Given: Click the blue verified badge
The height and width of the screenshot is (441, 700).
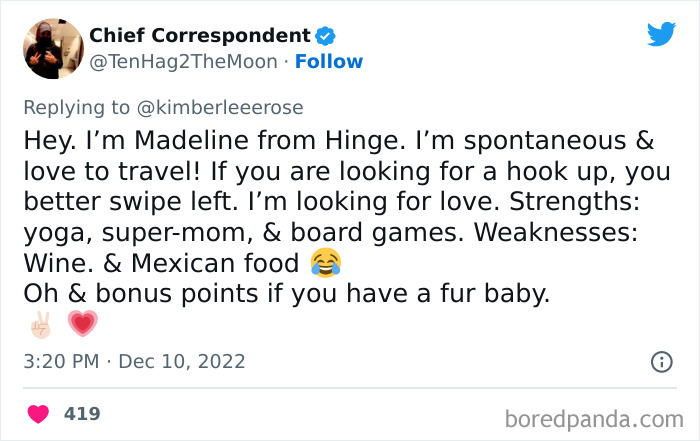Looking at the screenshot, I should tap(325, 36).
